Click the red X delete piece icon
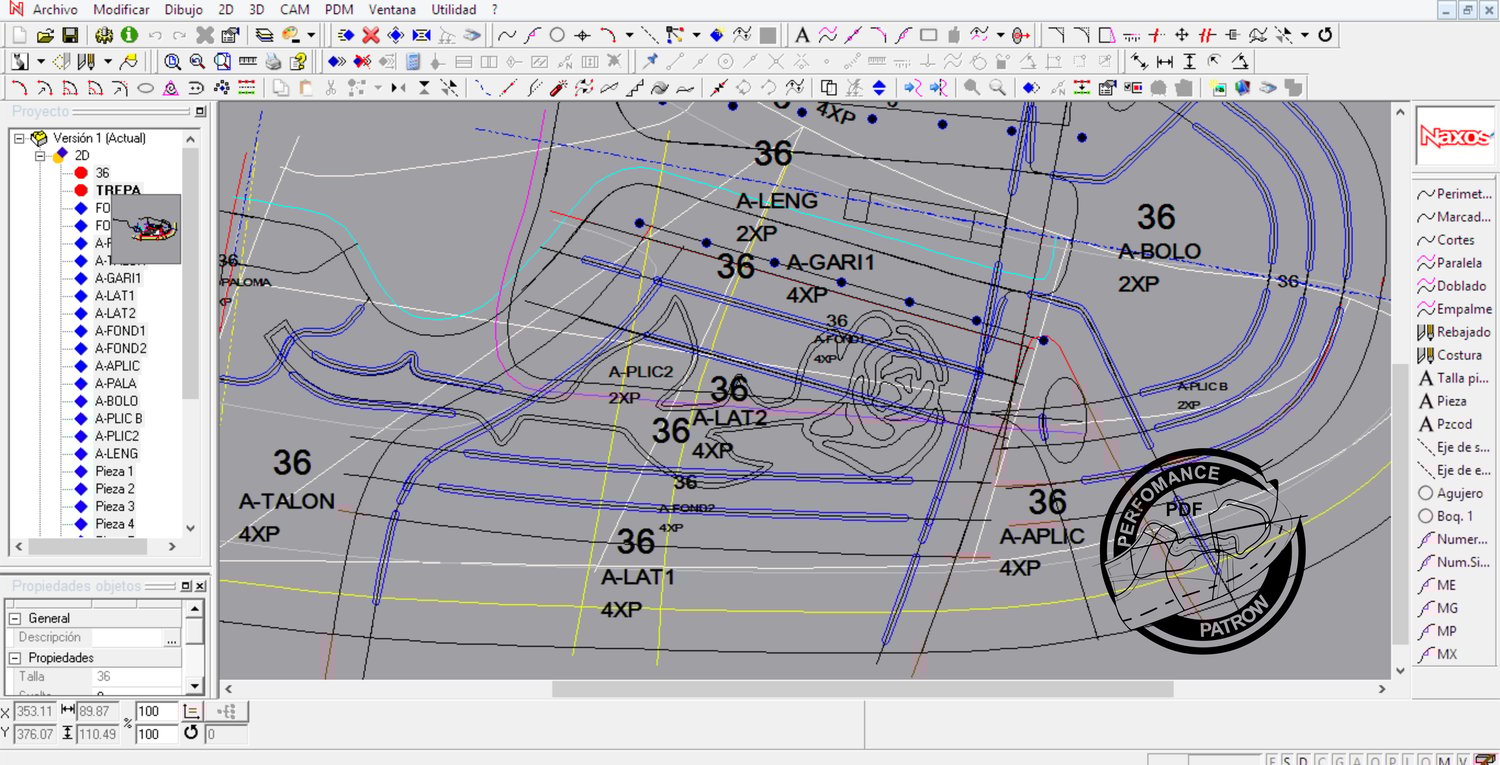Image resolution: width=1500 pixels, height=765 pixels. tap(370, 35)
